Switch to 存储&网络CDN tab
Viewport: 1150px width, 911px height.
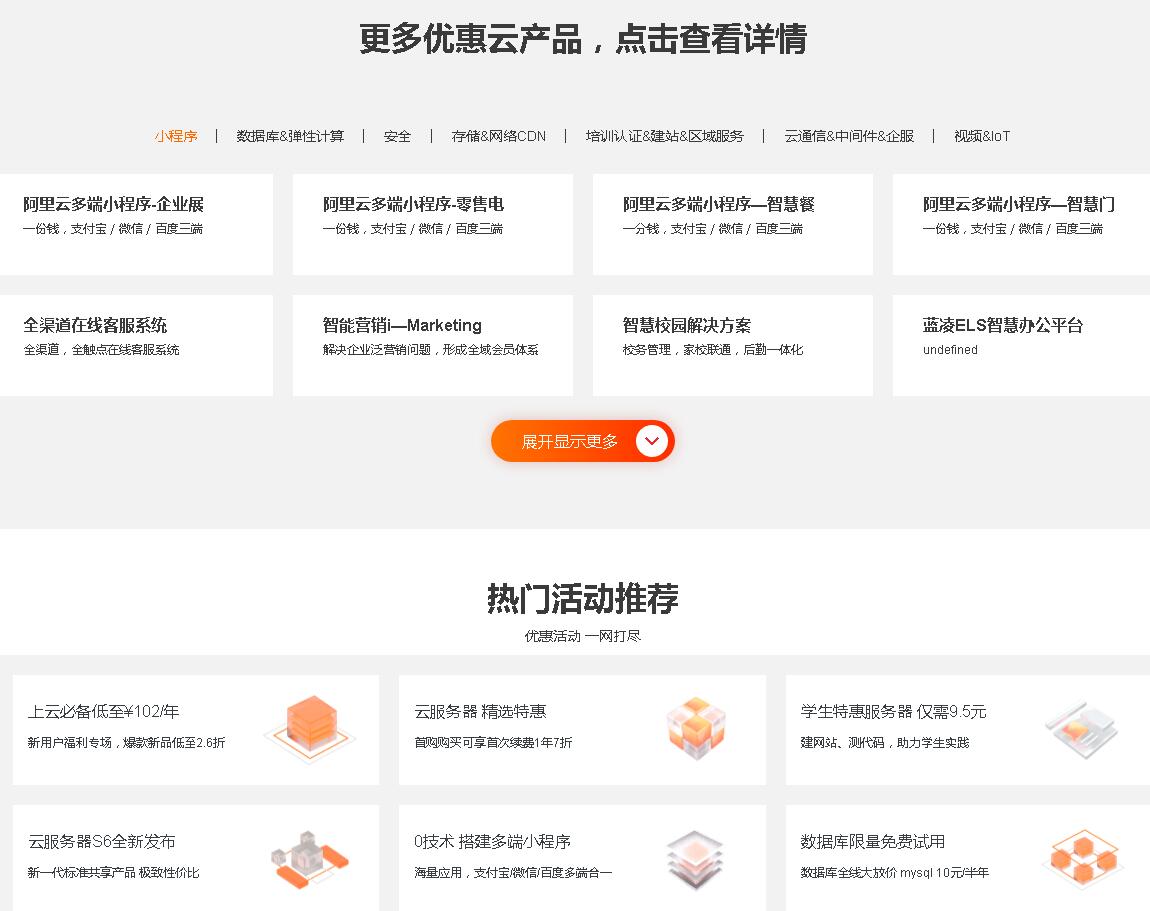(499, 136)
